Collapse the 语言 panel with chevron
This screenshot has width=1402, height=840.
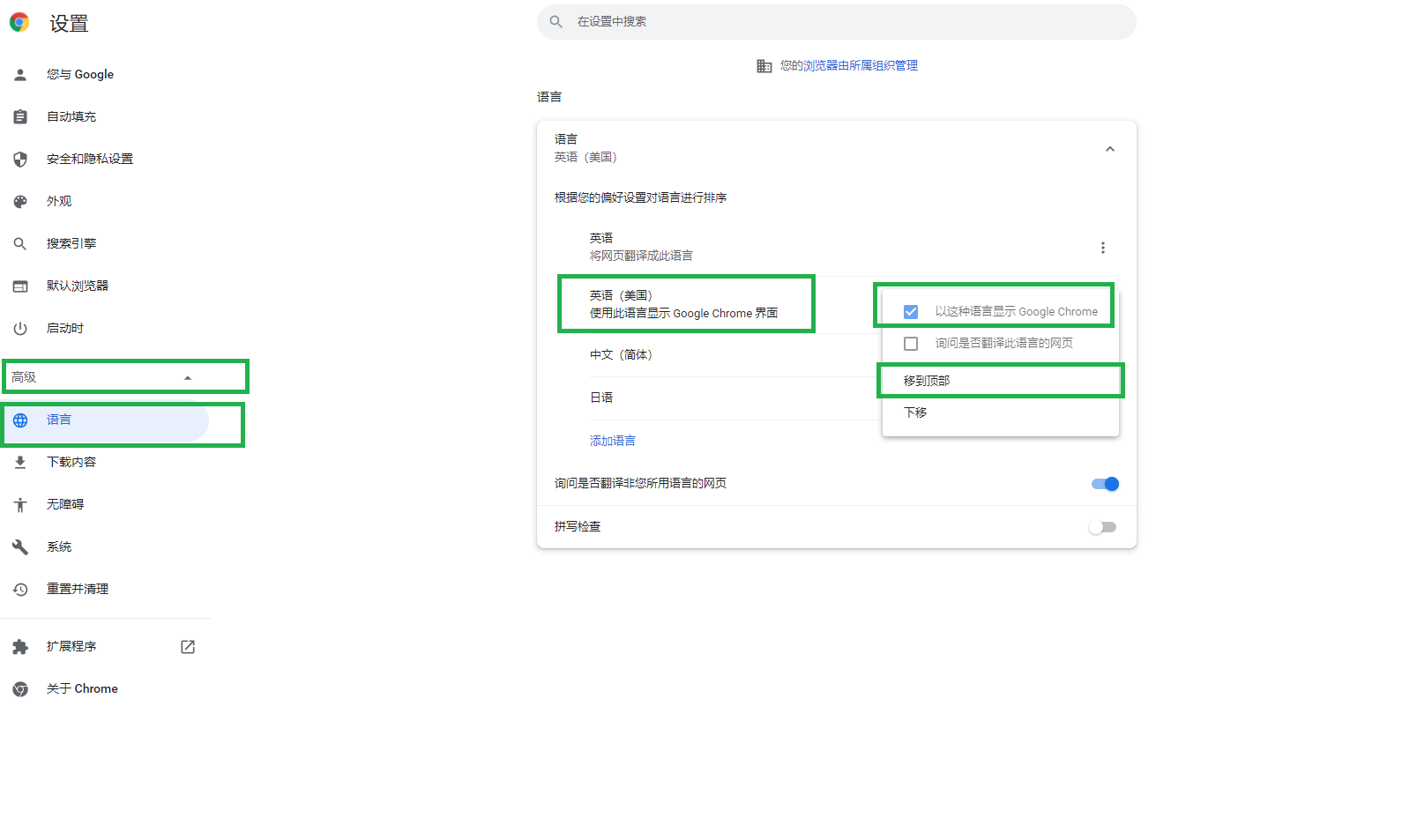(x=1110, y=149)
